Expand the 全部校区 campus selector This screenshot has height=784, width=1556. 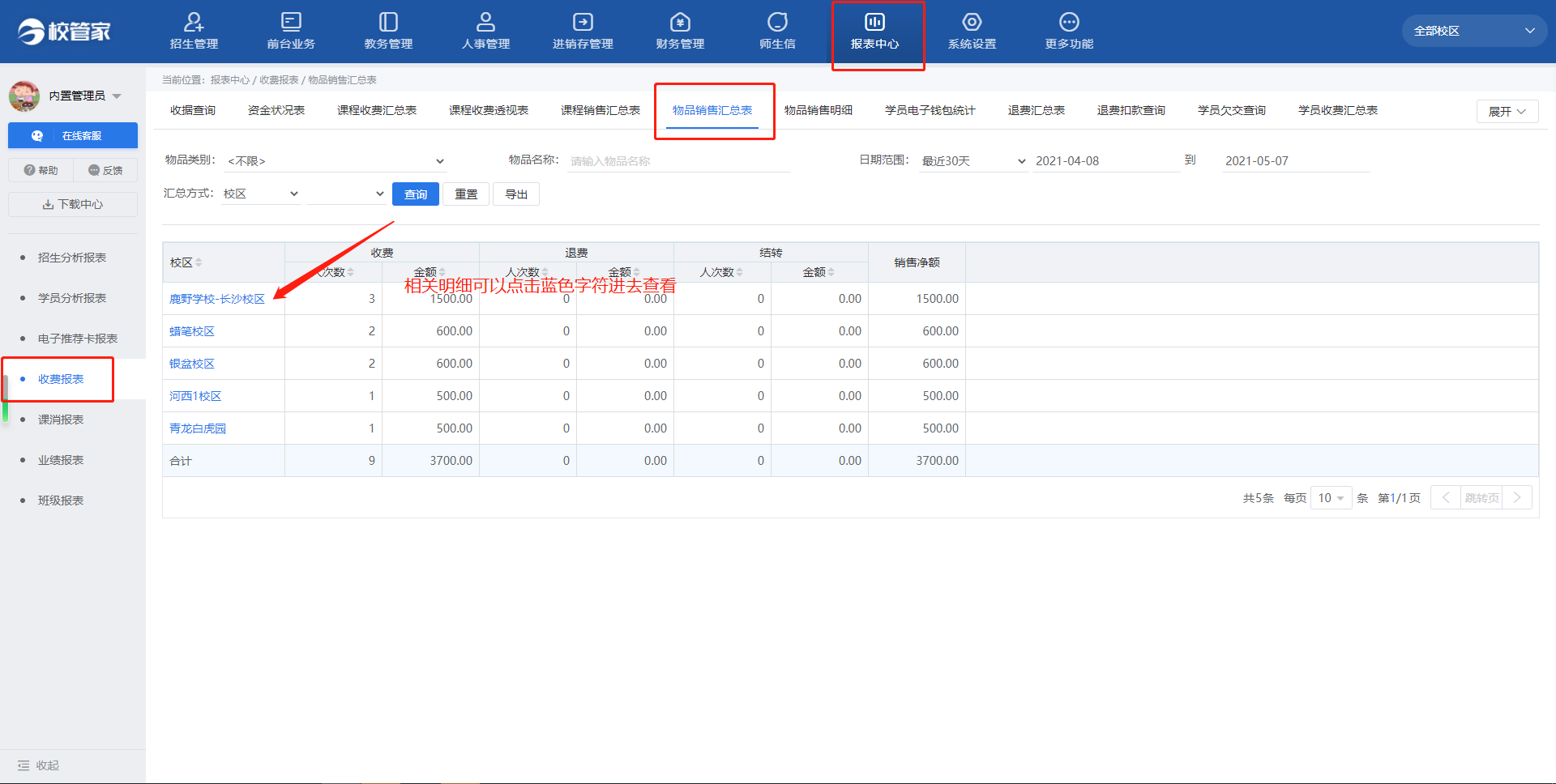(1474, 31)
